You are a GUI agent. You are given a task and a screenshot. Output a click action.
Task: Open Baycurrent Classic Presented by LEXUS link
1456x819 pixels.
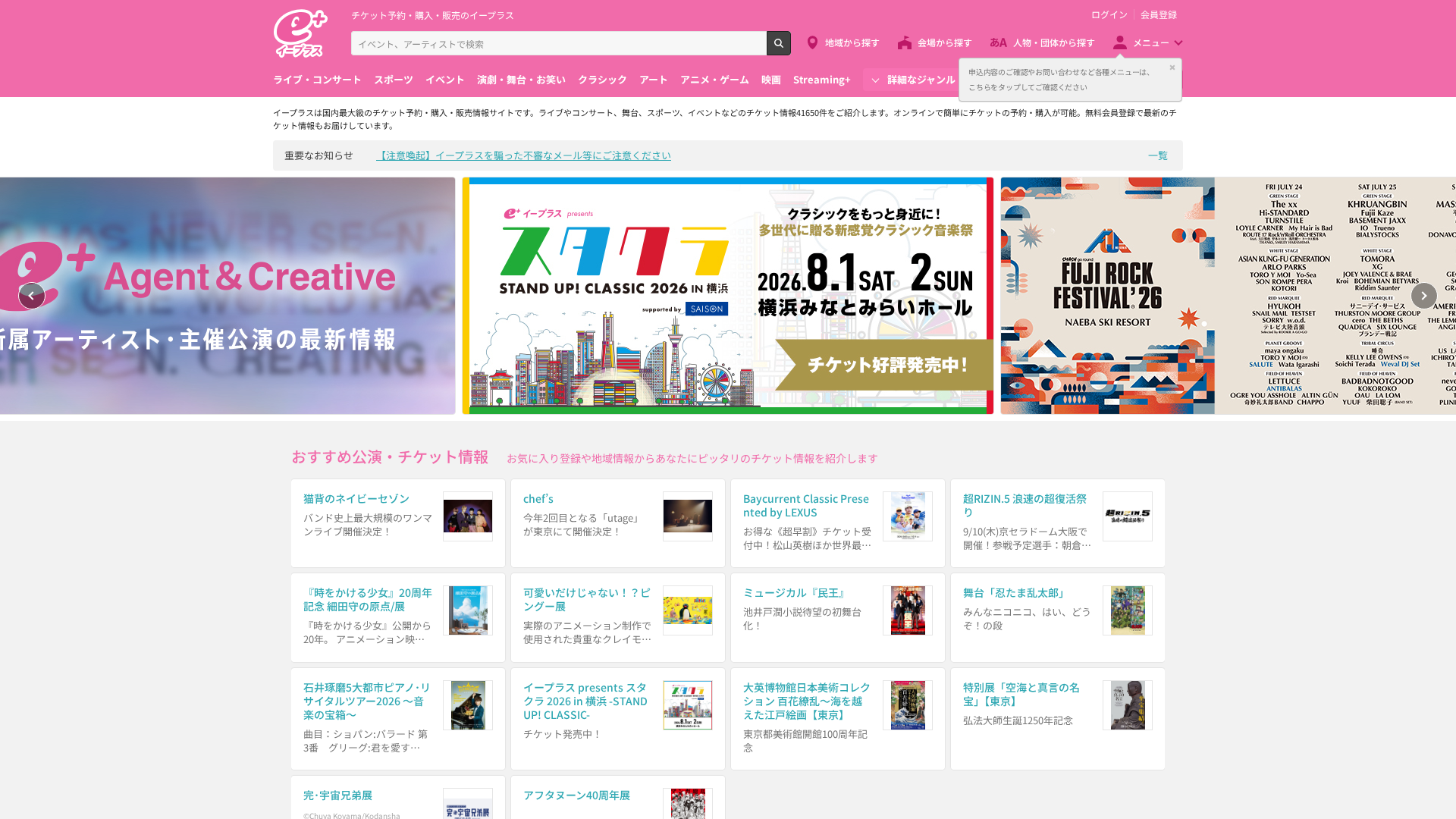(806, 505)
